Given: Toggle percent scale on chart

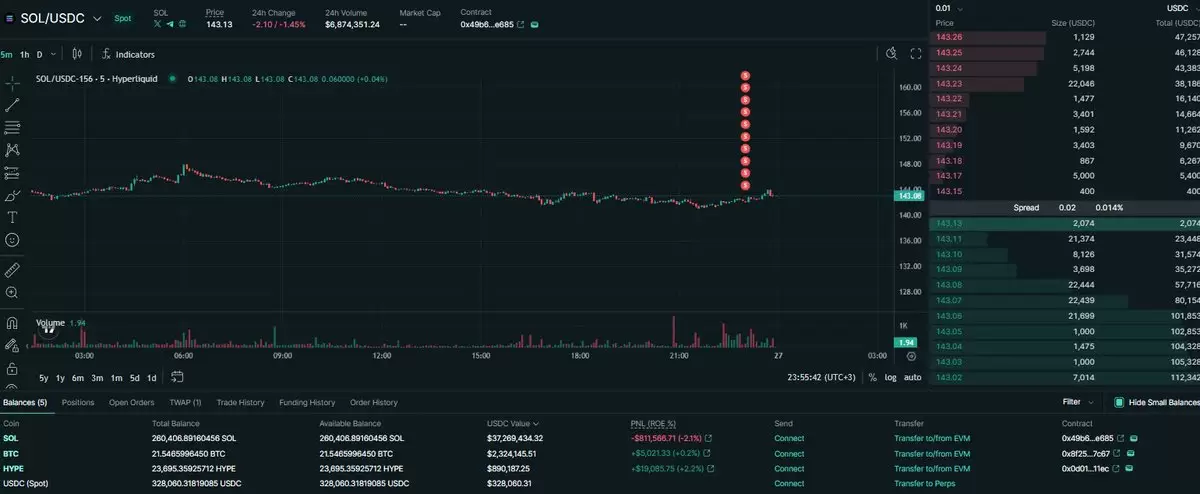Looking at the screenshot, I should pos(872,377).
